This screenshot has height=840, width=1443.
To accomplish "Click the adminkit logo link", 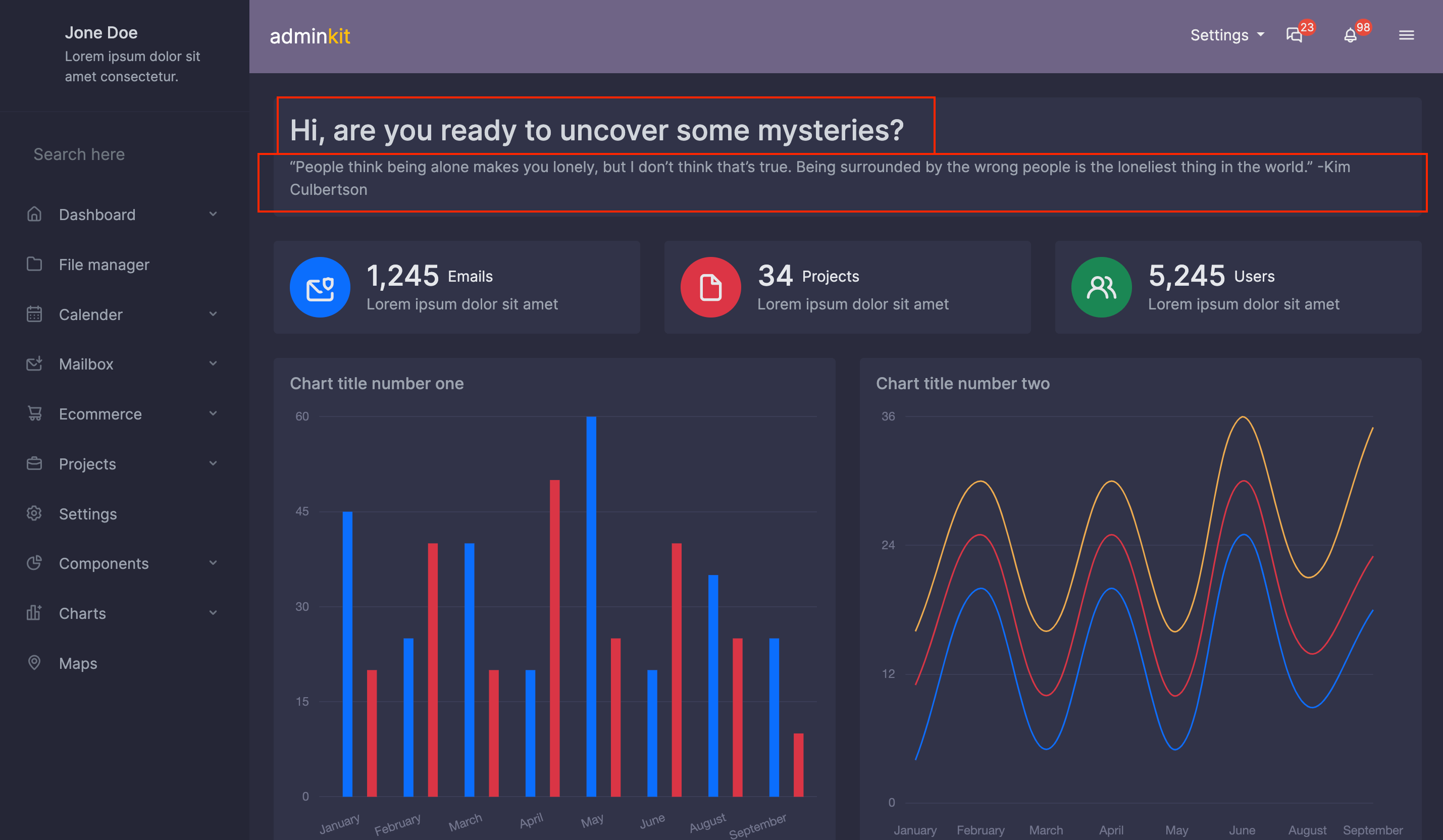I will pyautogui.click(x=310, y=36).
